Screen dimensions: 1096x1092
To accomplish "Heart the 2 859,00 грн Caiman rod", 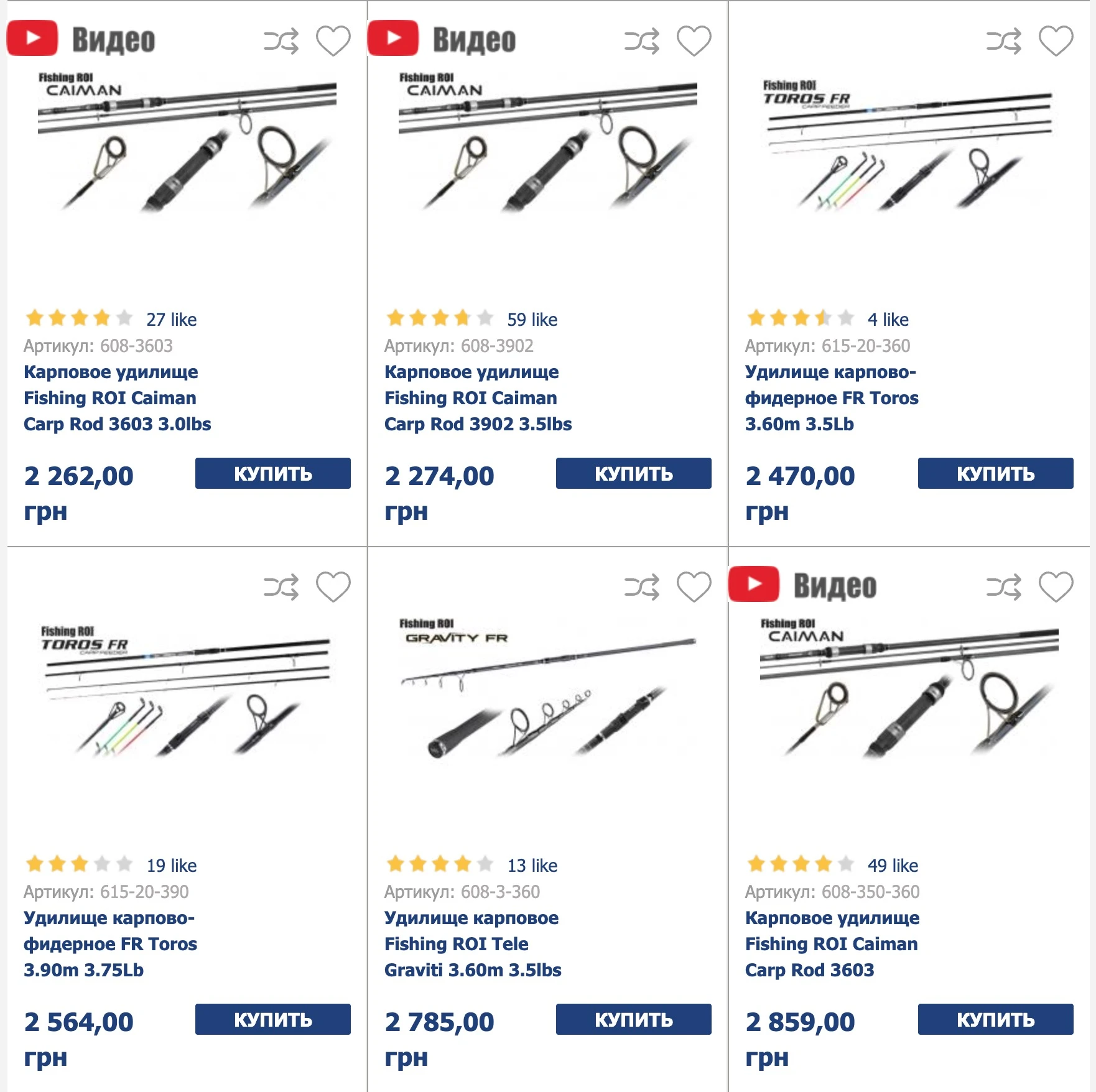I will tap(1056, 587).
